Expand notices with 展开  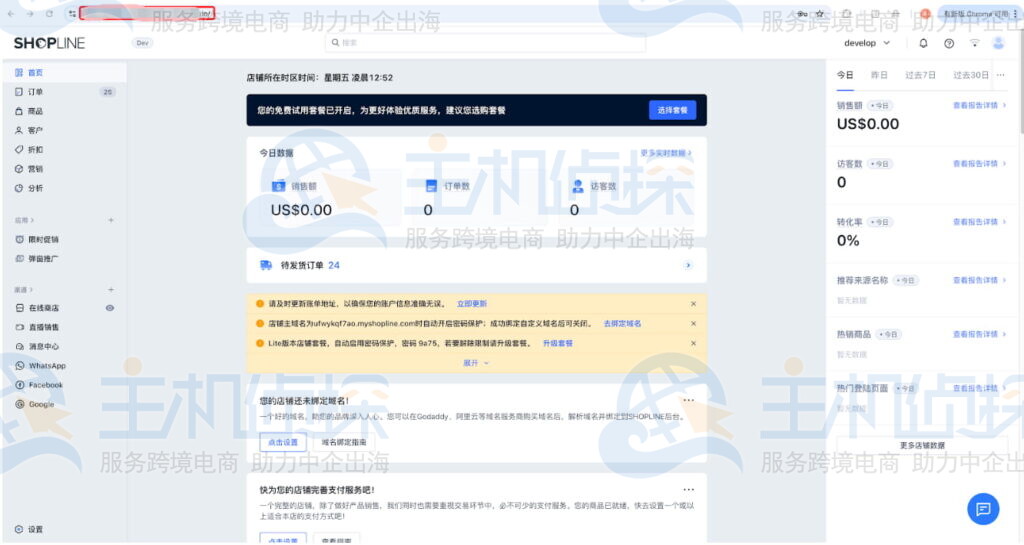click(x=476, y=363)
